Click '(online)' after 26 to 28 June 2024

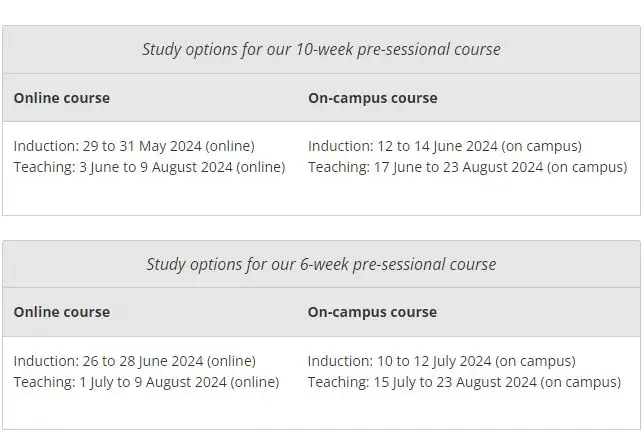tap(231, 361)
